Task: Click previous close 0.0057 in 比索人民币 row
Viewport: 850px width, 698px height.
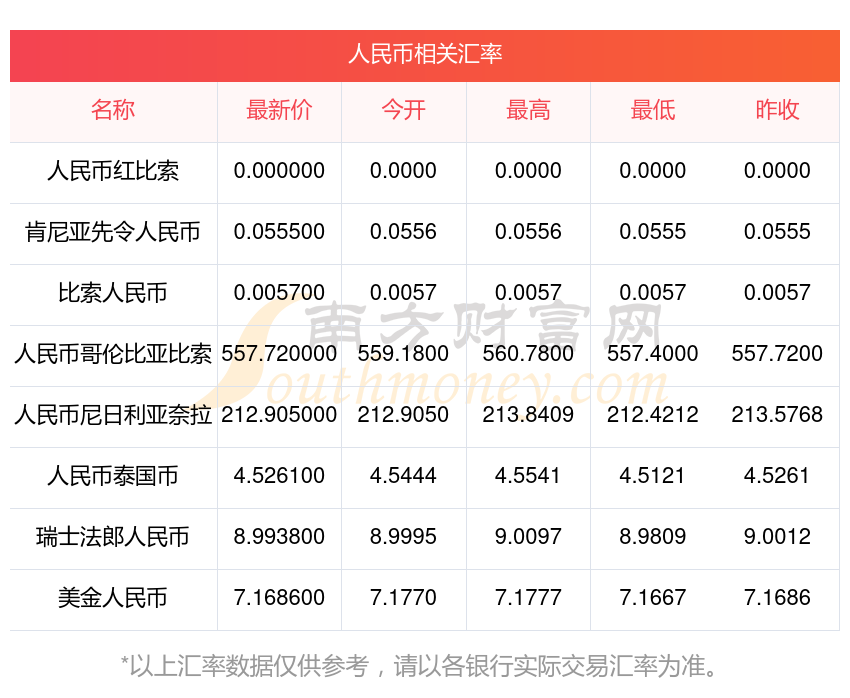Action: (x=777, y=293)
